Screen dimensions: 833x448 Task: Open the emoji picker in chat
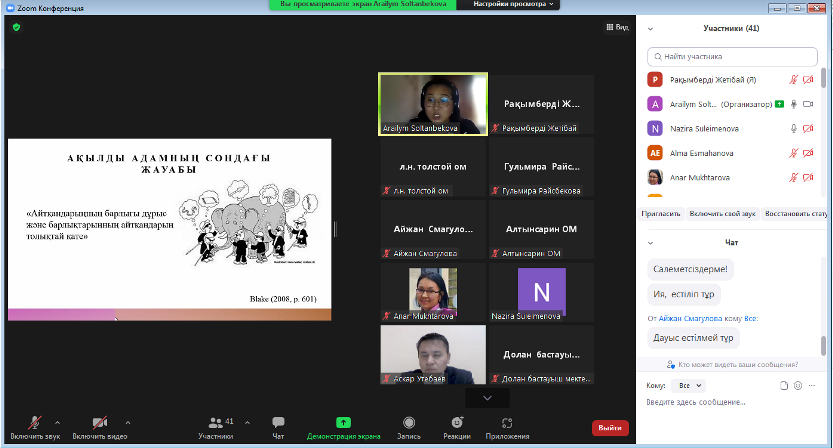tap(800, 385)
